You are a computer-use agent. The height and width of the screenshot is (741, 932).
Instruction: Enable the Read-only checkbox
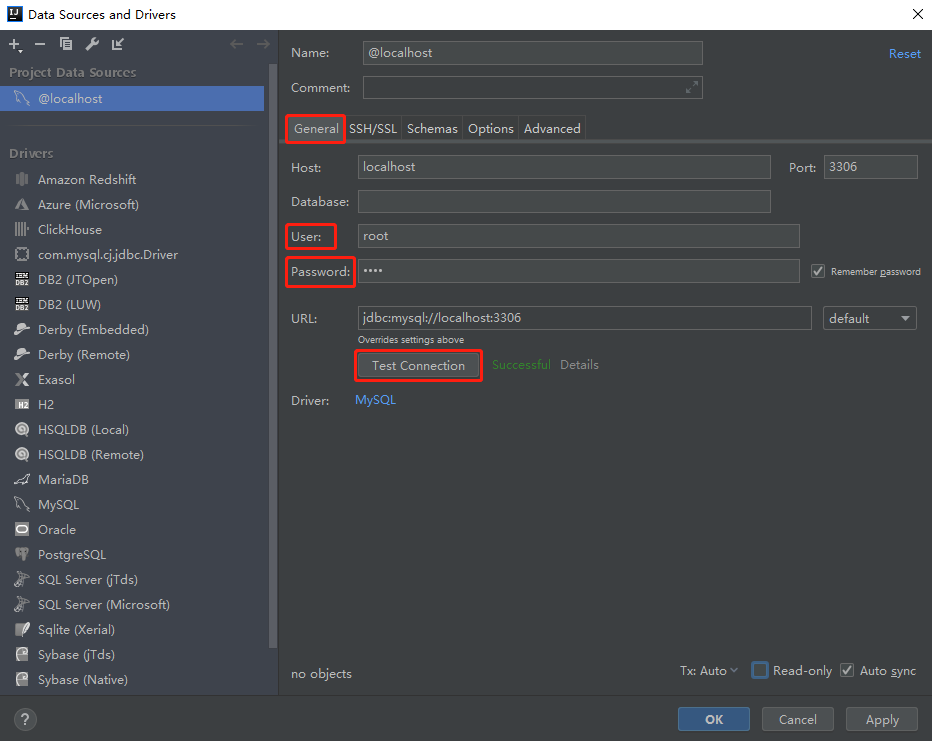click(x=760, y=670)
